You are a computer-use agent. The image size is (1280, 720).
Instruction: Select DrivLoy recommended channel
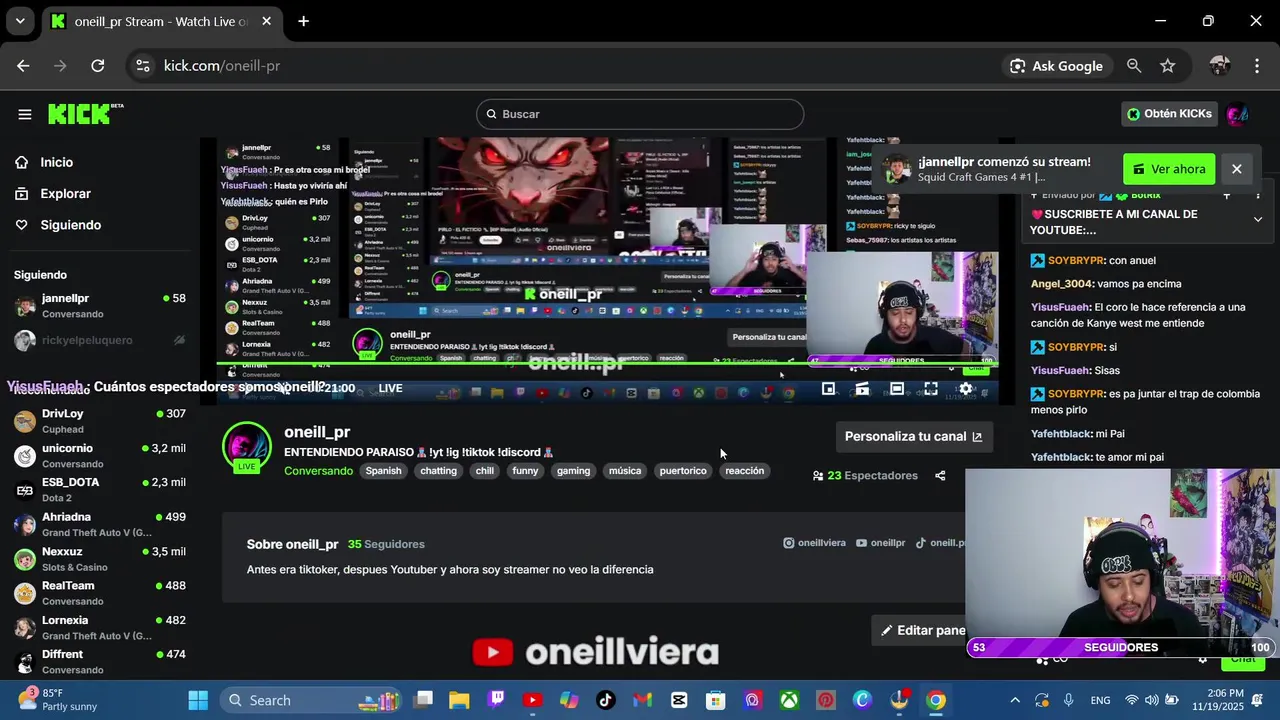(x=100, y=421)
